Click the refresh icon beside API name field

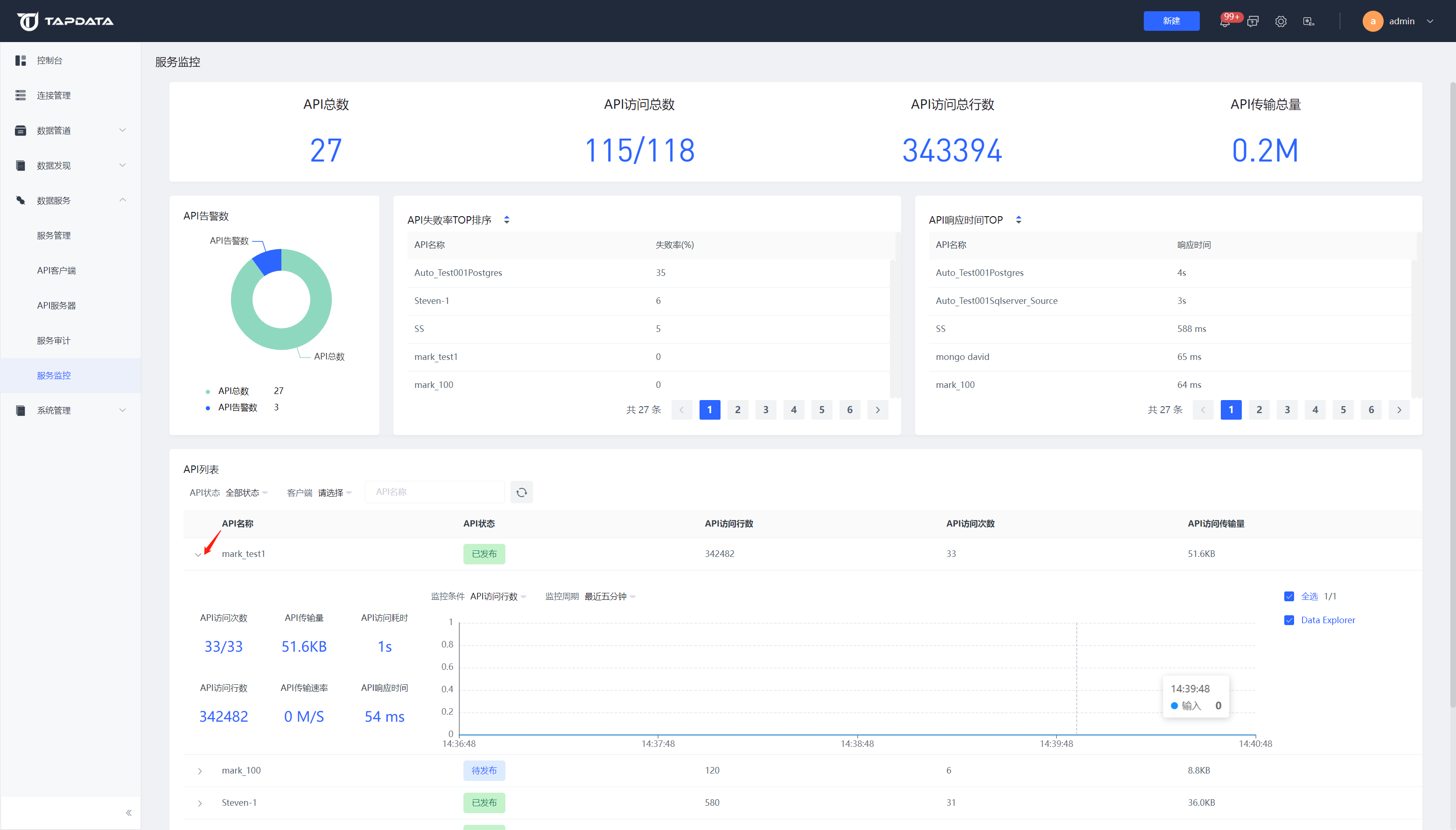click(x=521, y=492)
